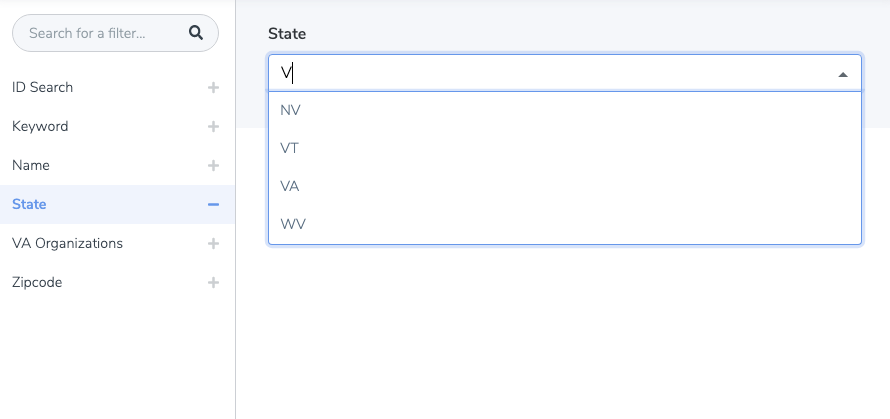Expand the Keyword filter plus icon
890x419 pixels.
coord(213,127)
